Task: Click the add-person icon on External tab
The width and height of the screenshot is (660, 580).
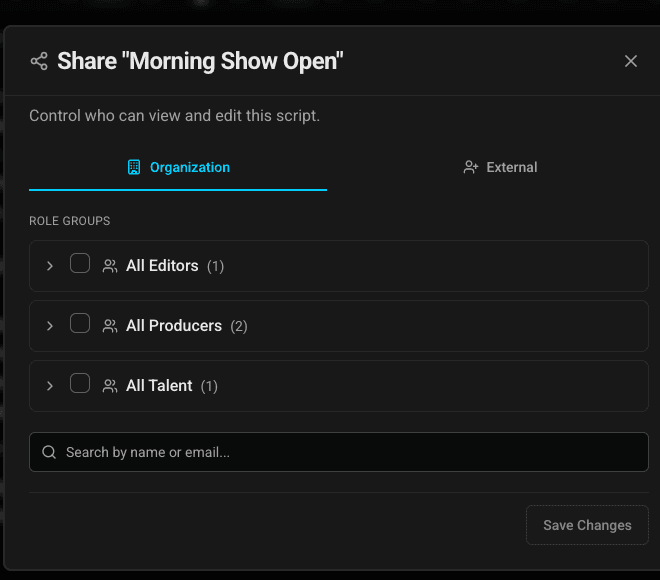Action: tap(471, 167)
